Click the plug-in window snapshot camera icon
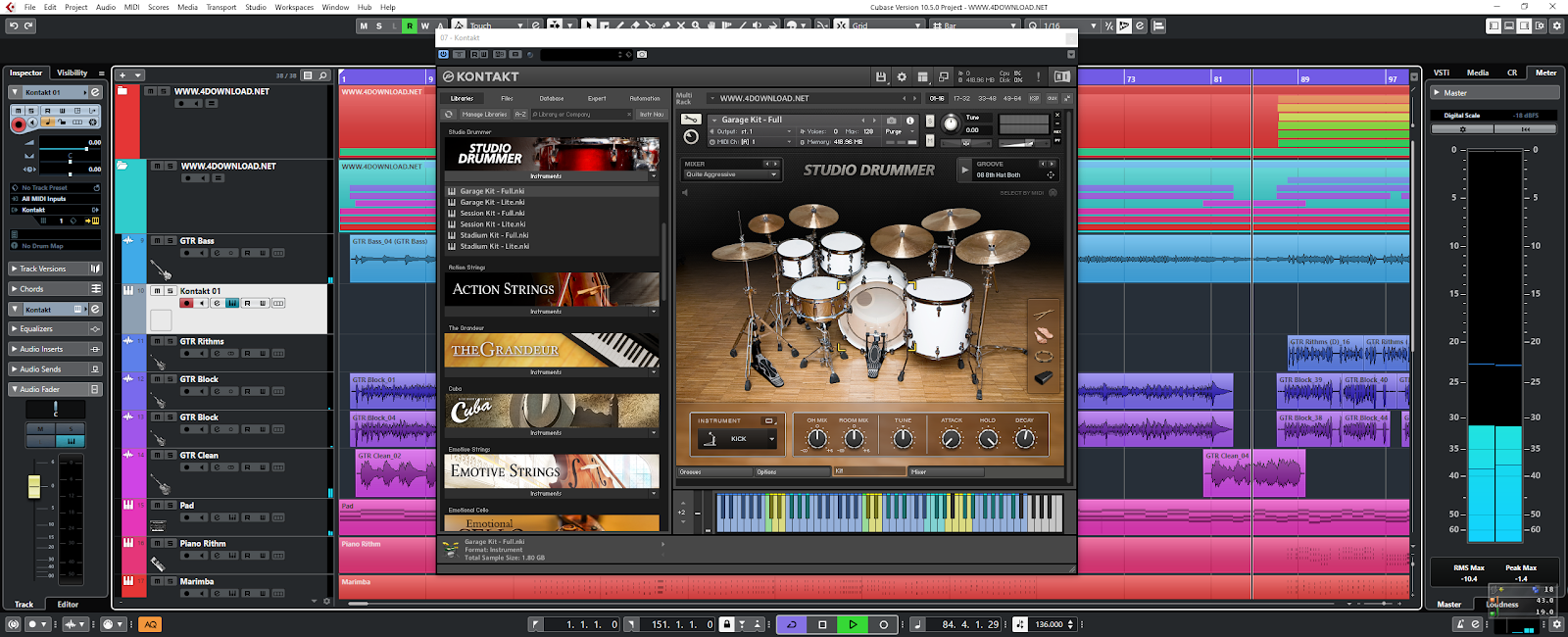The image size is (1568, 637). point(642,54)
